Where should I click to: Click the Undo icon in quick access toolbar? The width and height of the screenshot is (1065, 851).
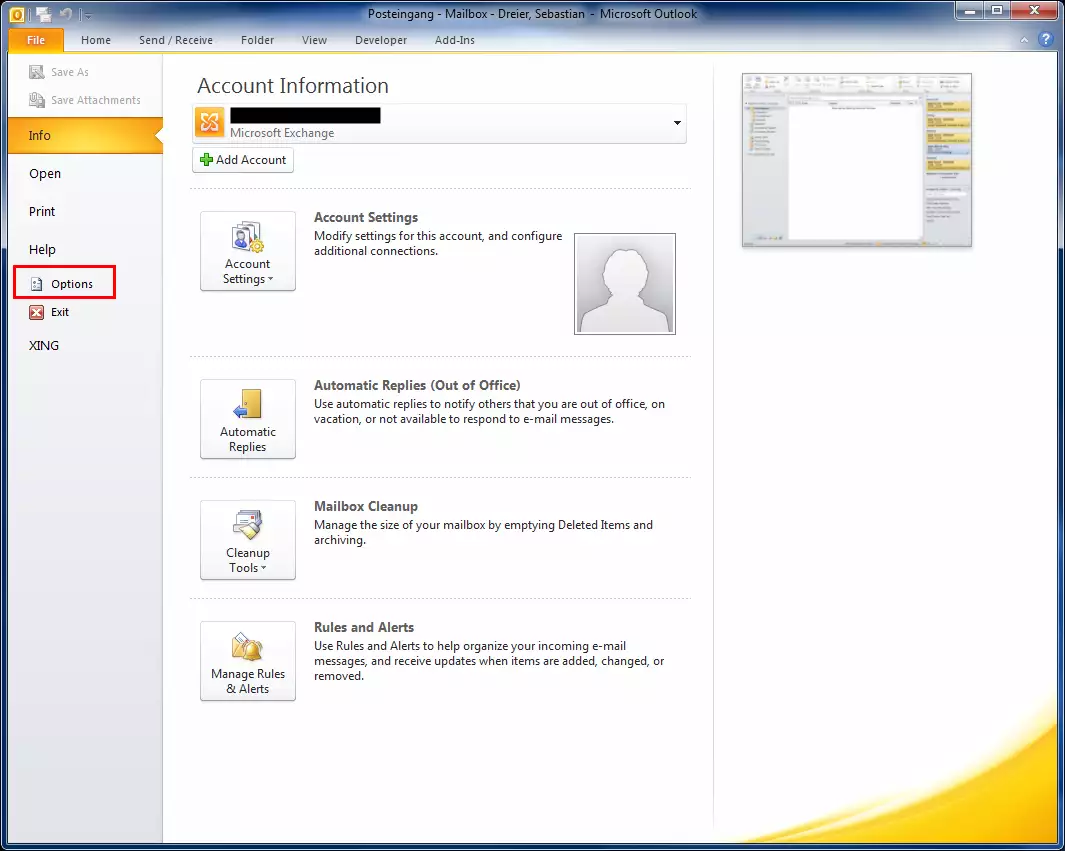pos(65,14)
